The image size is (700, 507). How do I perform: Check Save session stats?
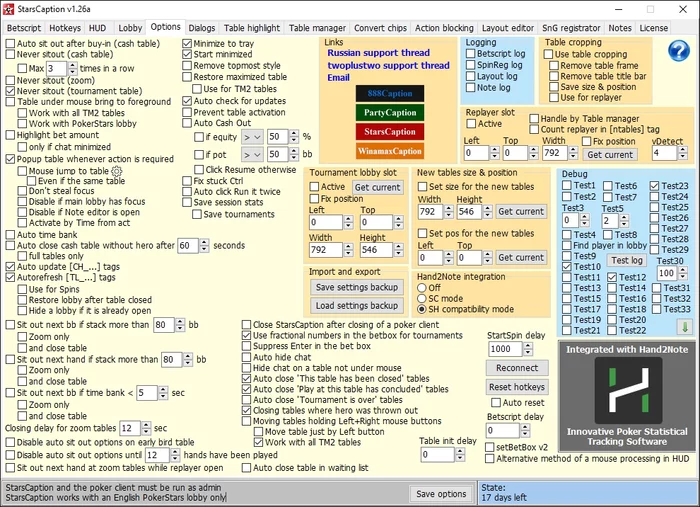coord(187,202)
